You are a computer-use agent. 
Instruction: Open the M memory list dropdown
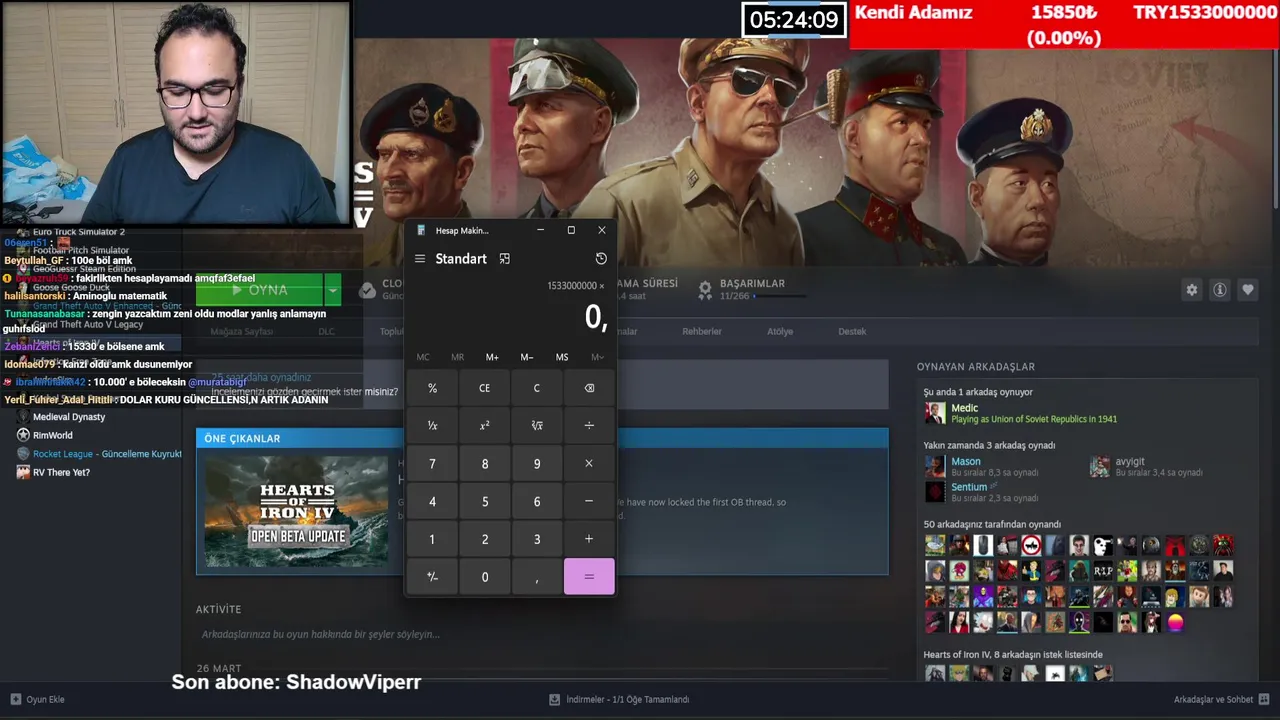tap(597, 357)
